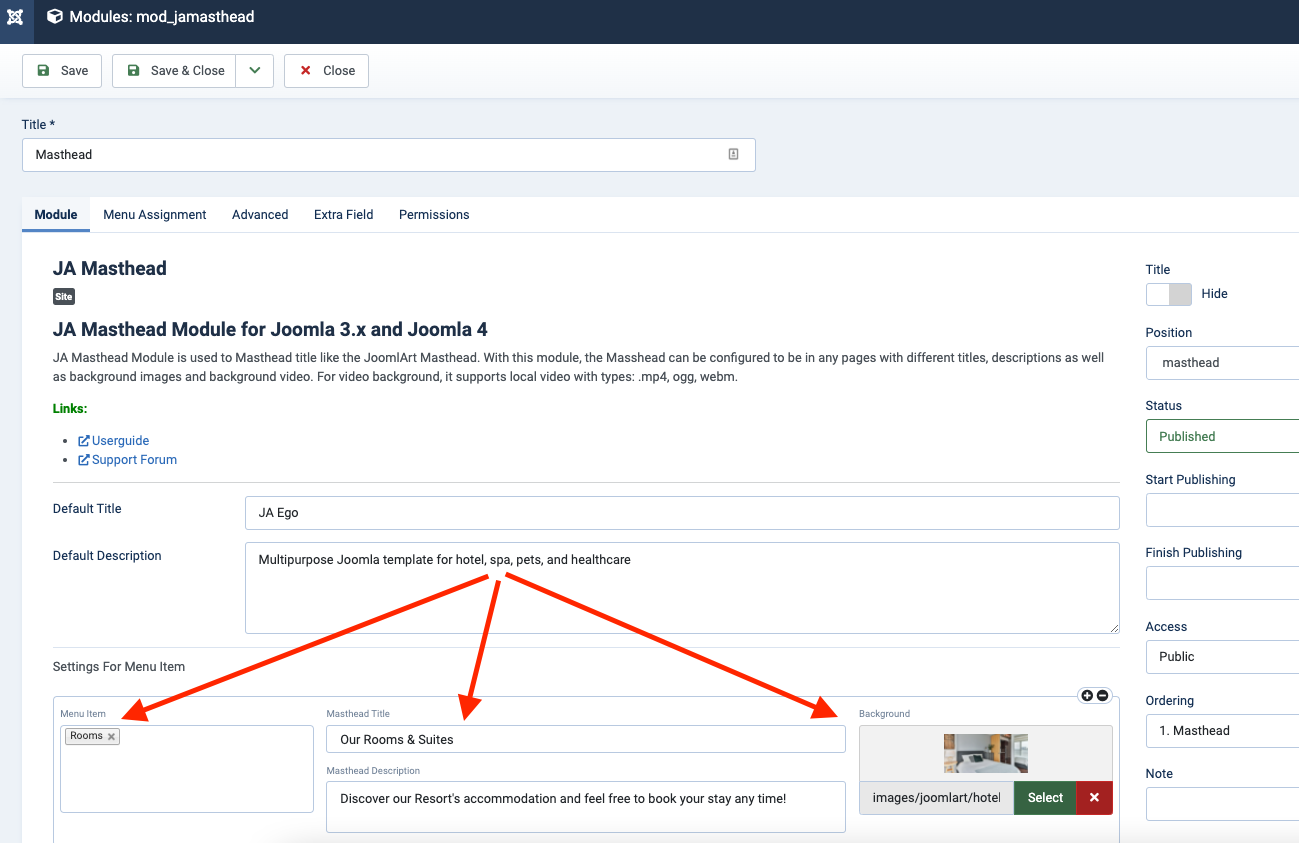
Task: Open the Access dropdown showing Public
Action: coord(1222,657)
